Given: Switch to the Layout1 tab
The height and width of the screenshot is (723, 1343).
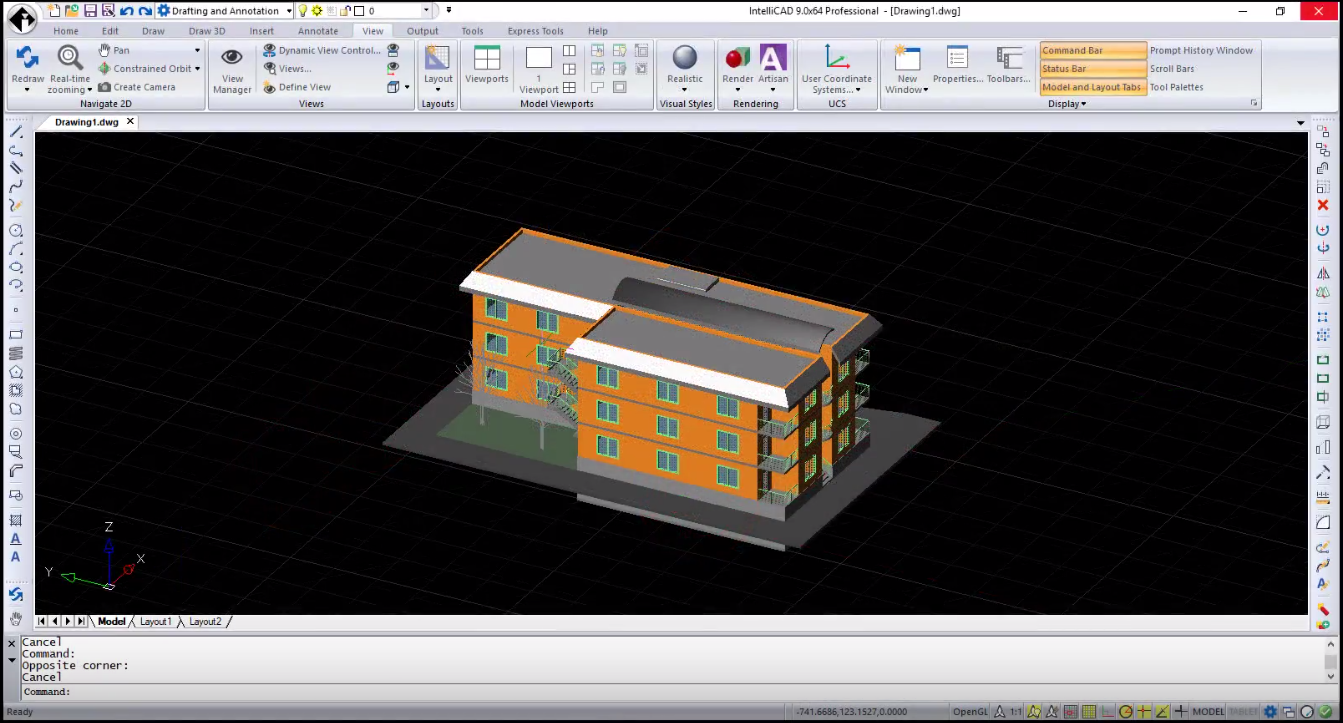Looking at the screenshot, I should pos(156,621).
